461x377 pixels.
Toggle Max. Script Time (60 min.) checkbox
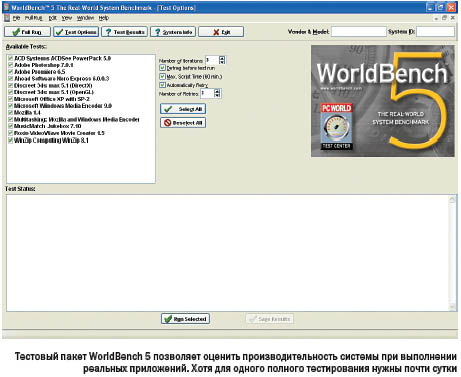[162, 77]
